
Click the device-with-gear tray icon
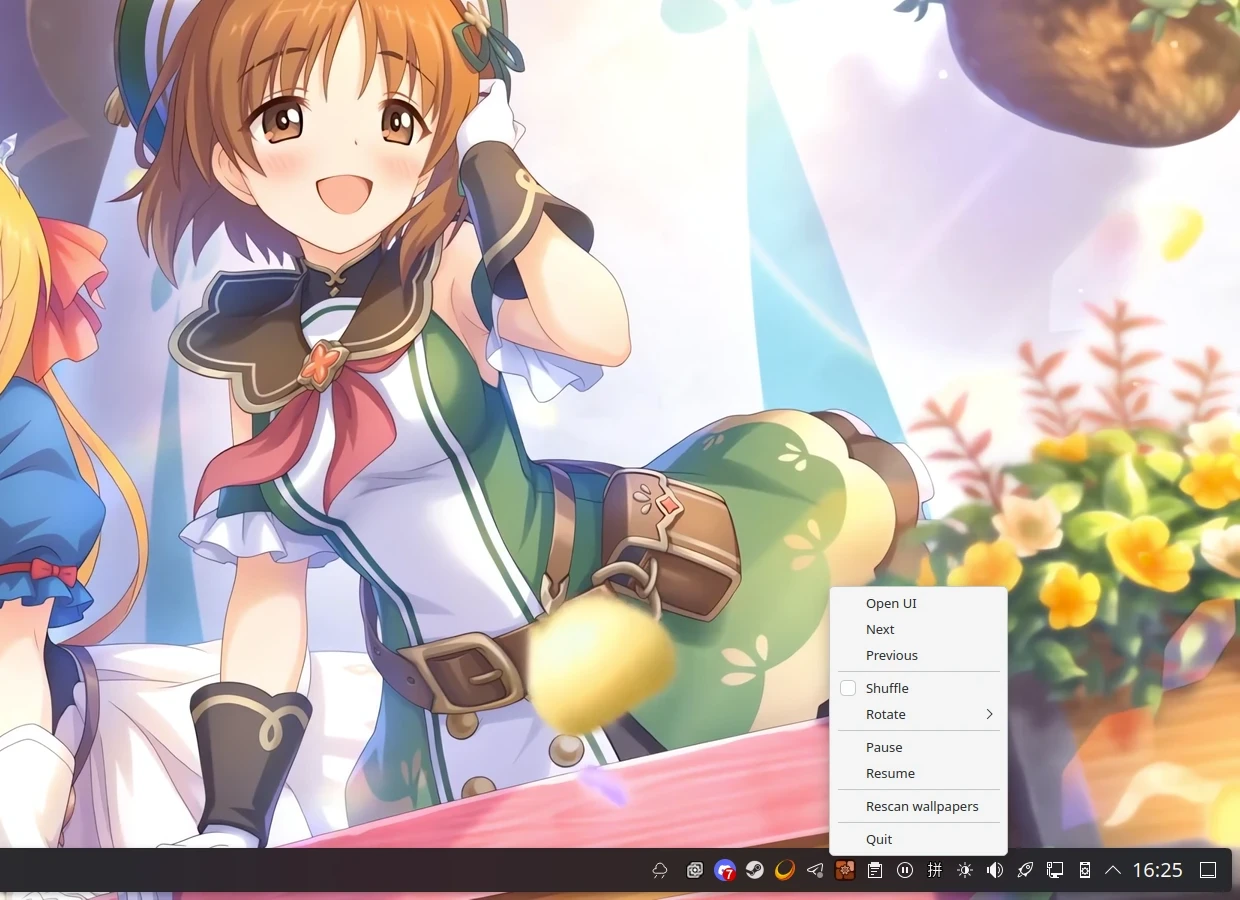[x=1085, y=871]
